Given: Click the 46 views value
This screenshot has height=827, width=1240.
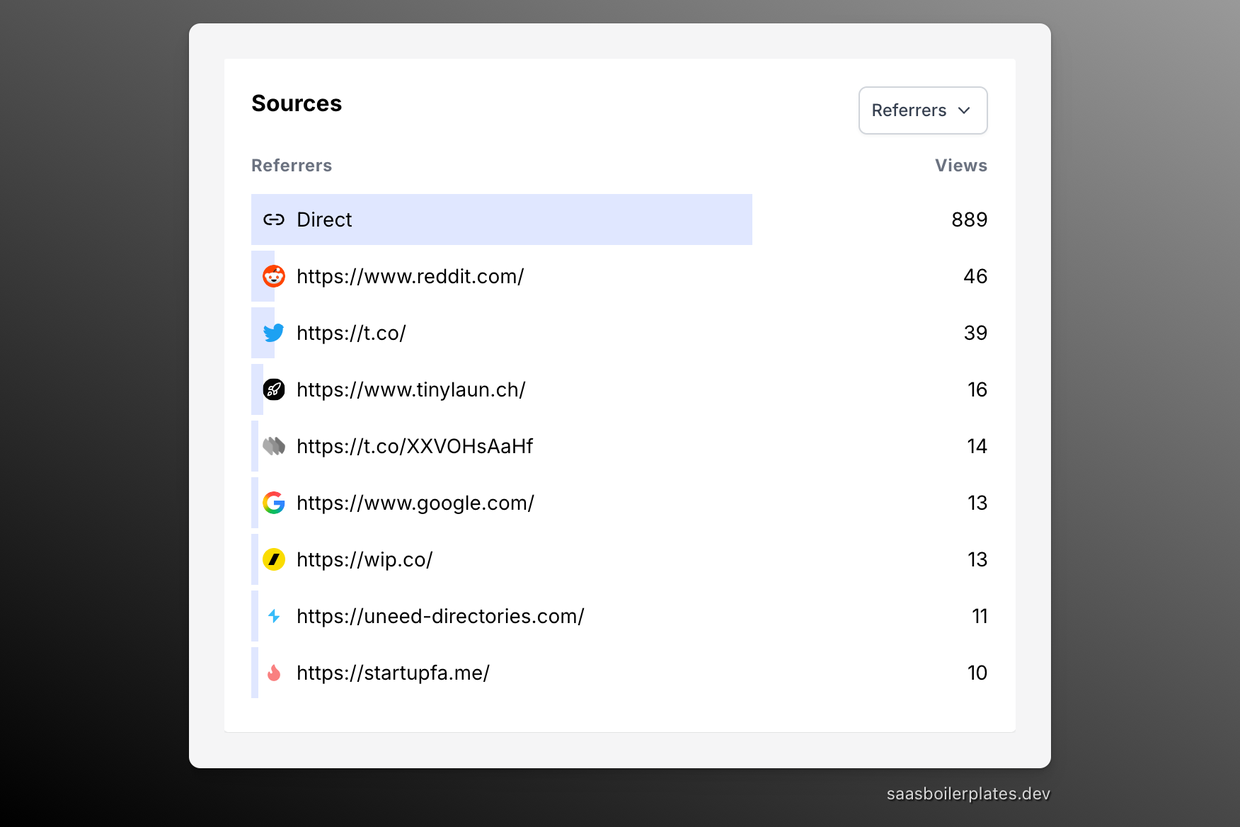Looking at the screenshot, I should [975, 276].
